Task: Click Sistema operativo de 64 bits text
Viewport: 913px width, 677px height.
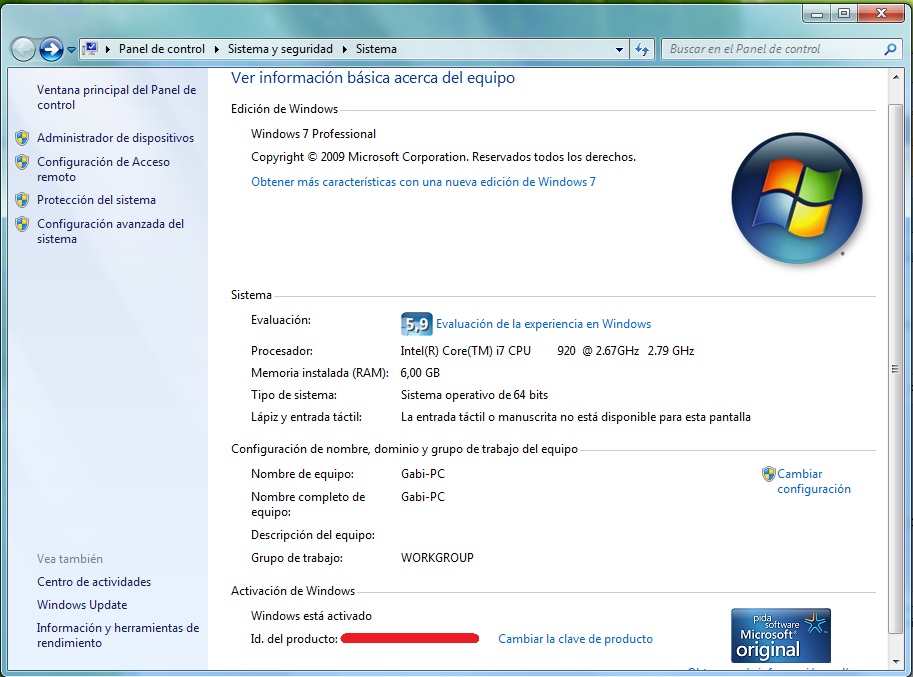Action: (x=474, y=395)
